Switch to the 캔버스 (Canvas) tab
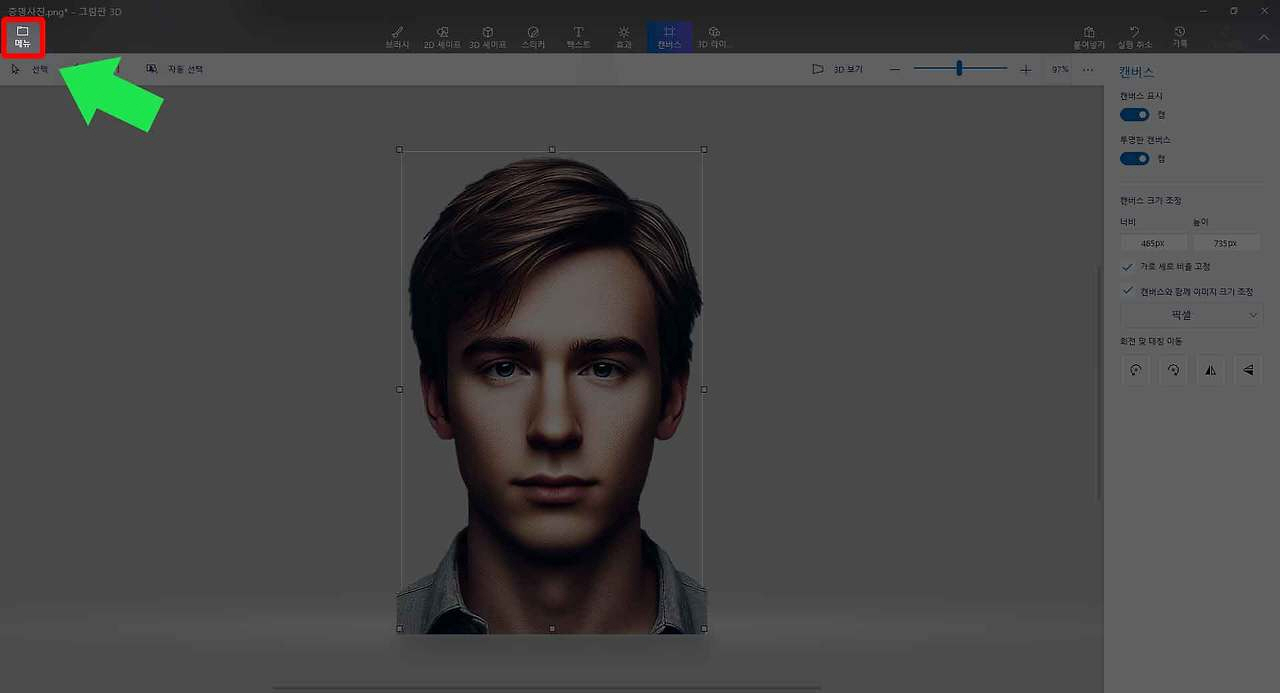Screen dimensions: 1280x693 669,37
